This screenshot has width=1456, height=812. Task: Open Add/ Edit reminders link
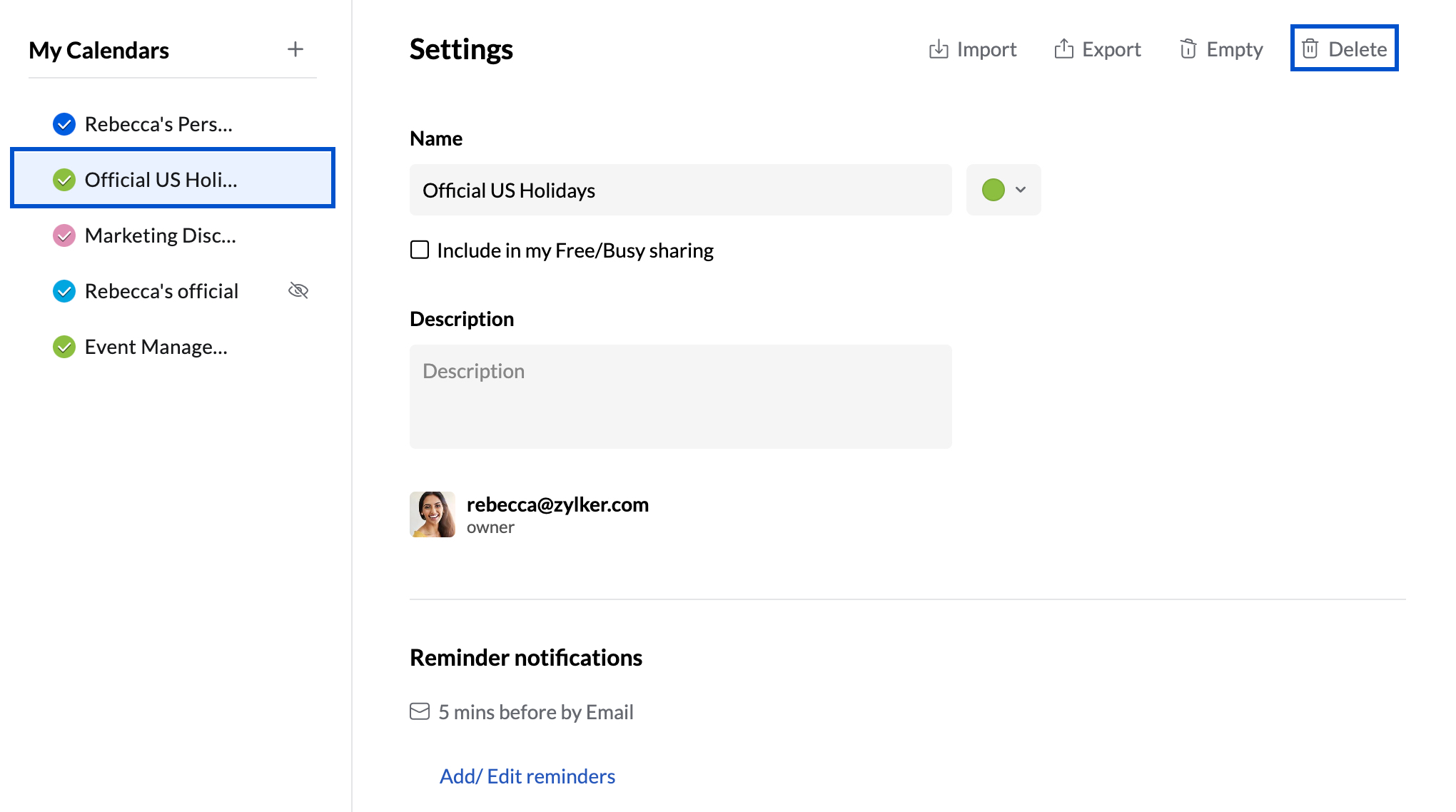[x=527, y=776]
